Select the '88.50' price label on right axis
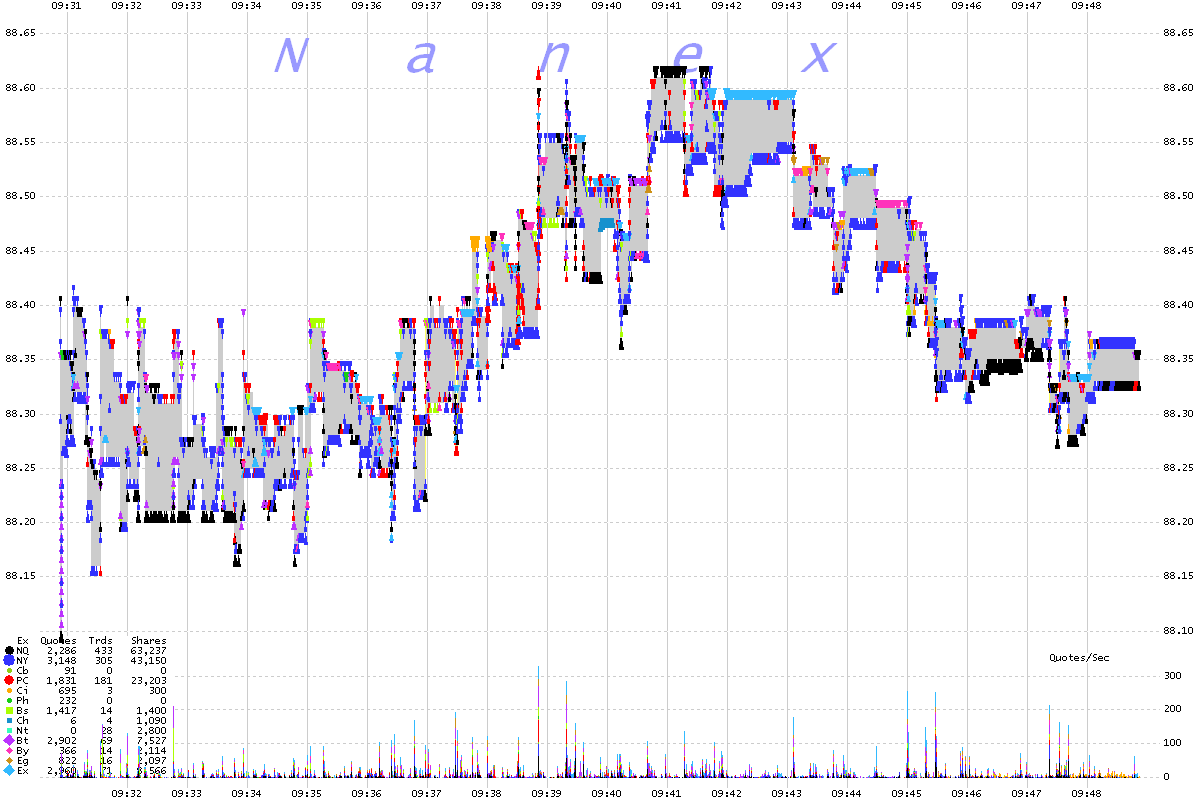Image resolution: width=1200 pixels, height=800 pixels. tap(1179, 197)
